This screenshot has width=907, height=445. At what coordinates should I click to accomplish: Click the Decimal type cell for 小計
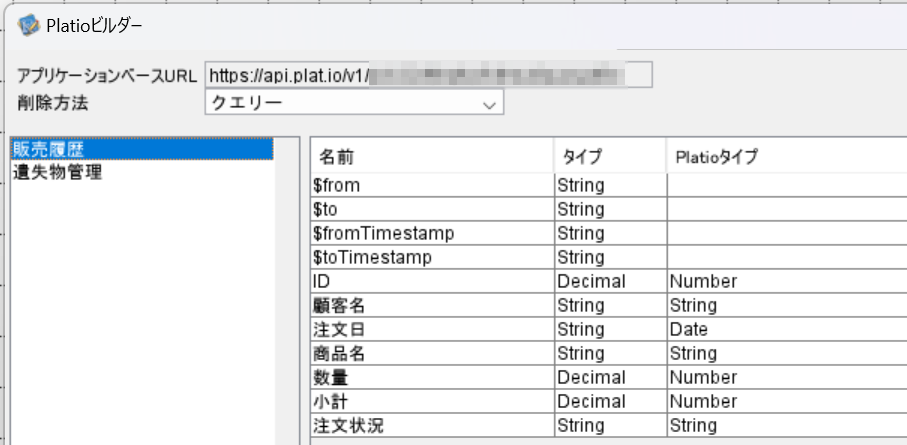click(x=610, y=402)
